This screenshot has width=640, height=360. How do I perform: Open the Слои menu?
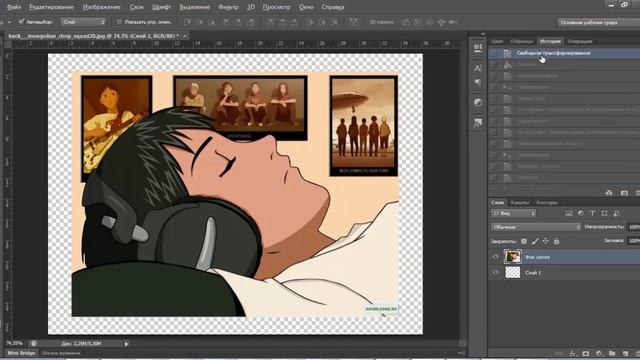(137, 7)
